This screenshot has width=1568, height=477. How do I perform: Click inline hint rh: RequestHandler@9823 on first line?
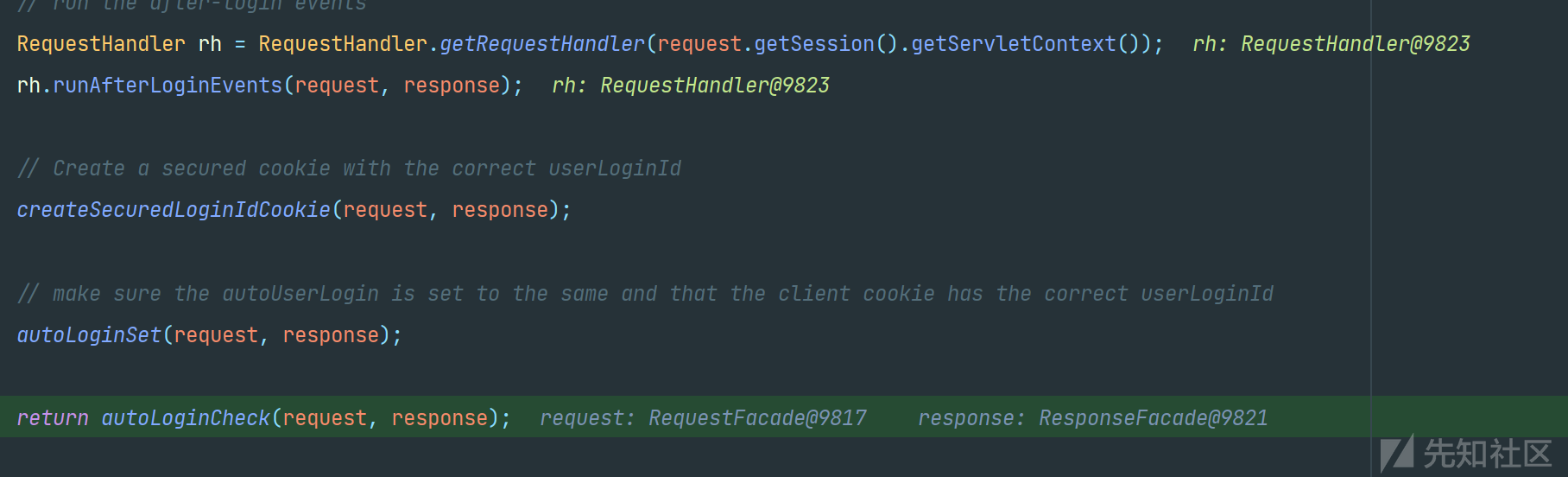[x=1331, y=44]
